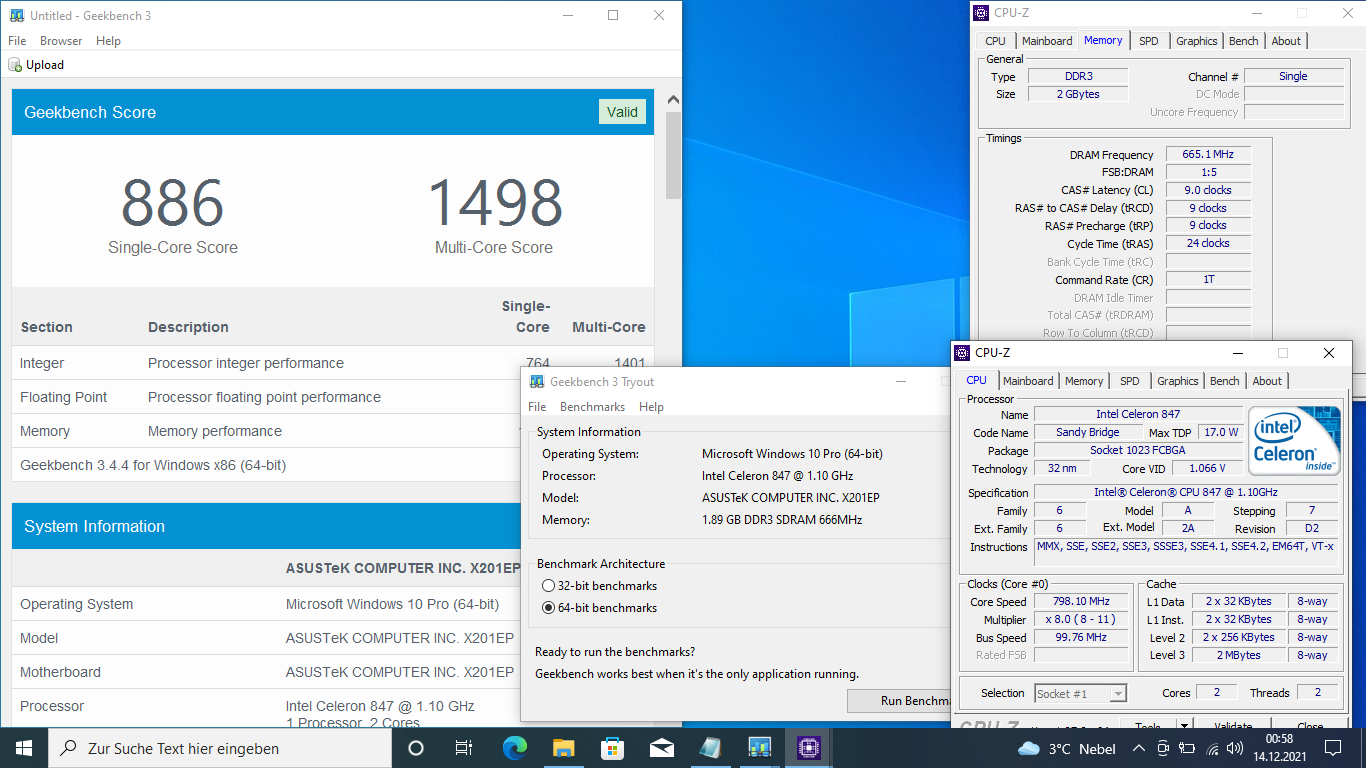1366x768 pixels.
Task: Select Bench tab in back CPU-Z window
Action: coord(1244,41)
